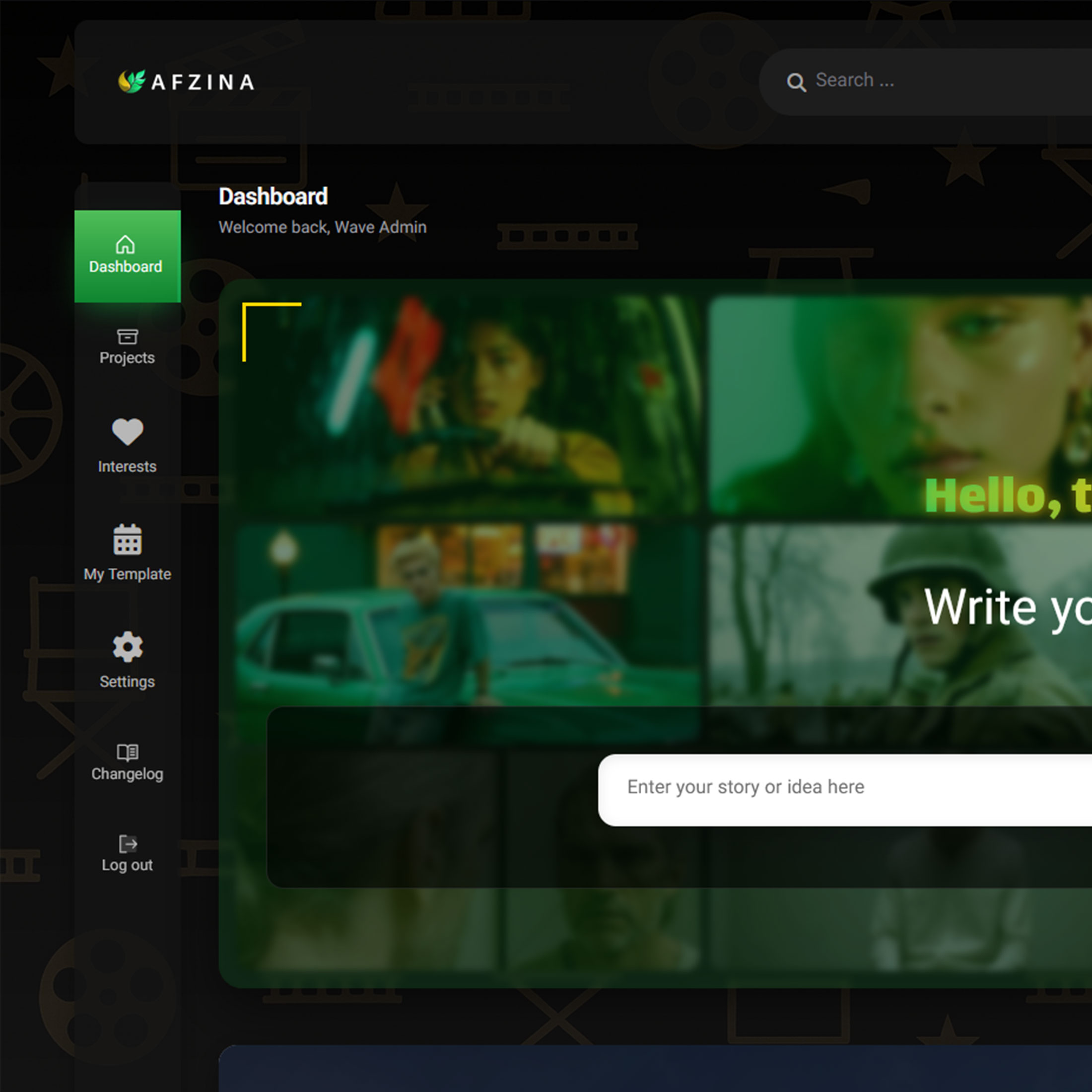Viewport: 1092px width, 1092px height.
Task: Open the Projects archive box icon
Action: [x=127, y=337]
